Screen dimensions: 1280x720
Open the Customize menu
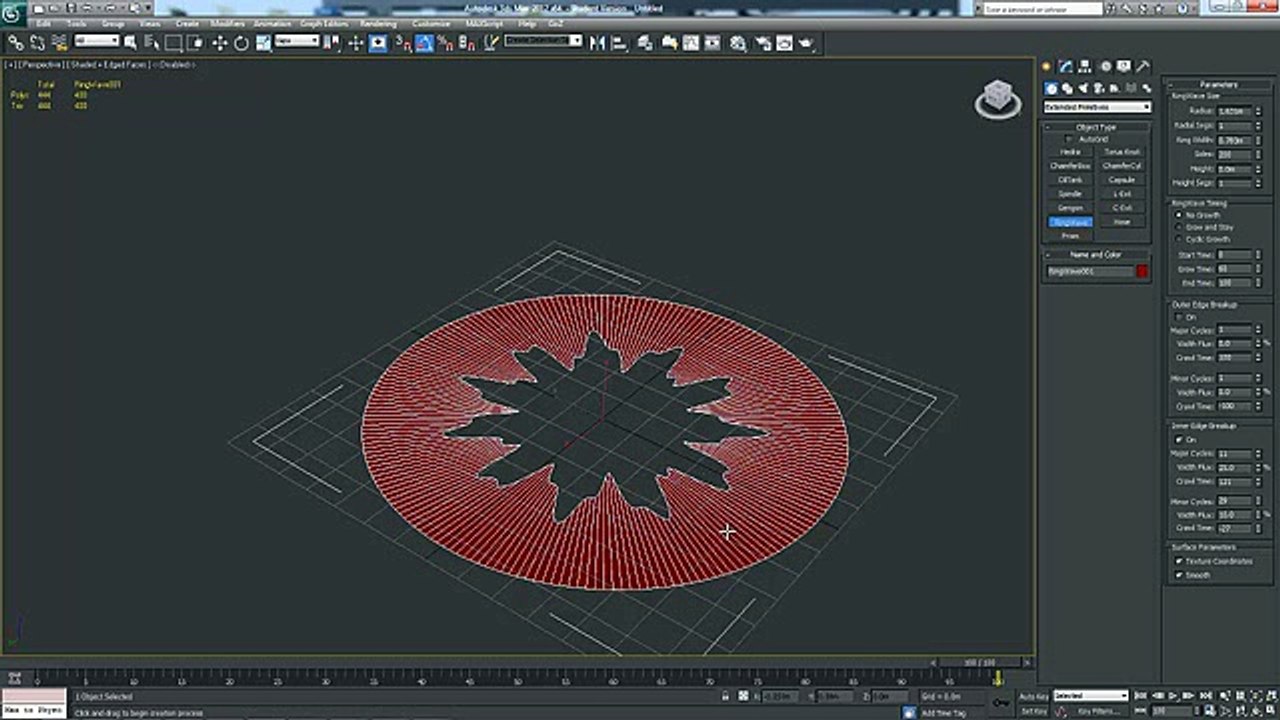point(431,23)
